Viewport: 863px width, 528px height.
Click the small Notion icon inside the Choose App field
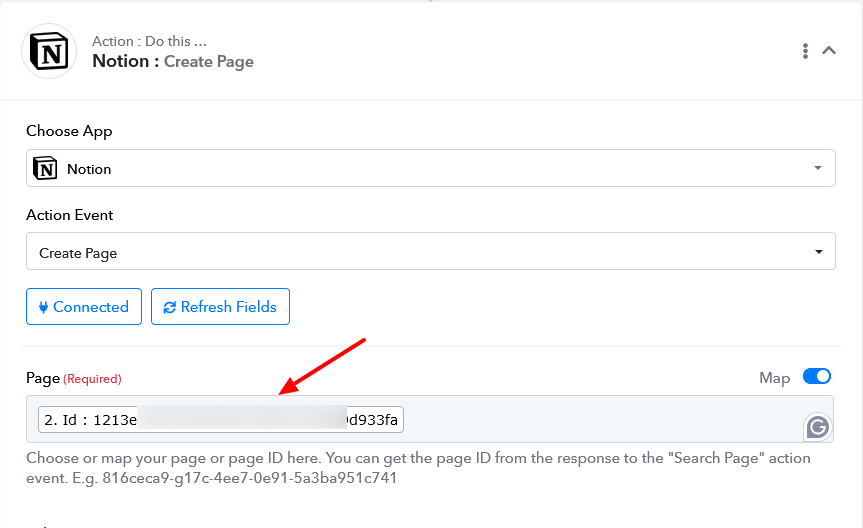pyautogui.click(x=45, y=168)
